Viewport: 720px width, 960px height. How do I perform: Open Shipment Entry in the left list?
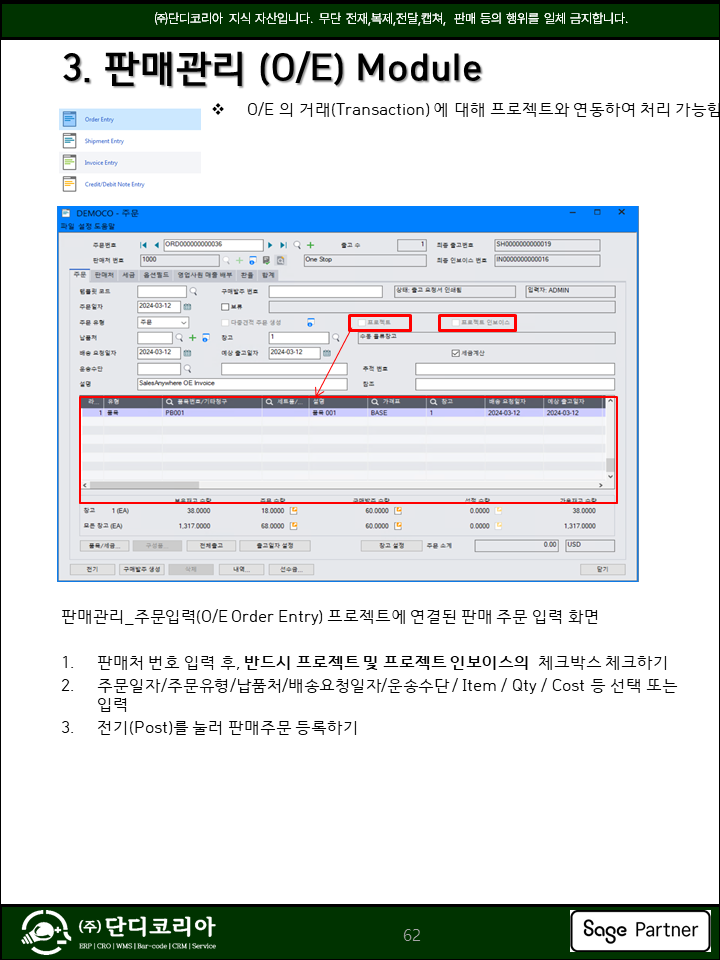(x=130, y=141)
